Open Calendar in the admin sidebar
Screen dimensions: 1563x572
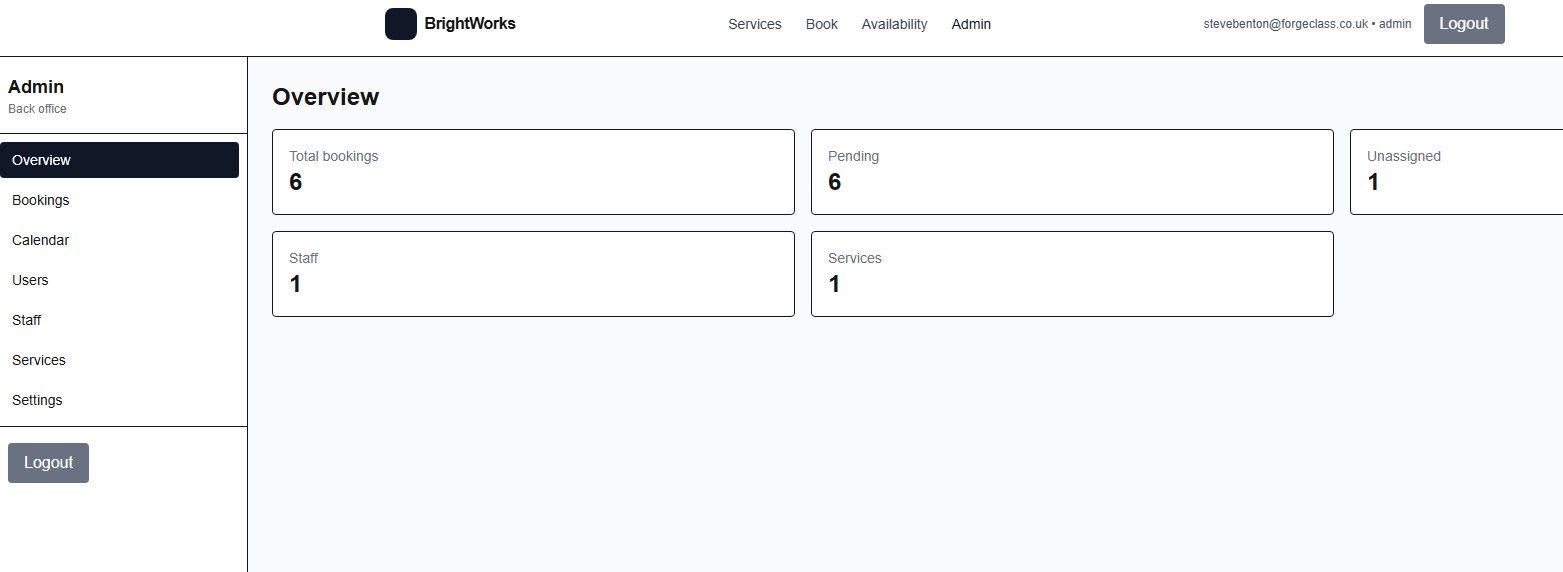click(41, 240)
